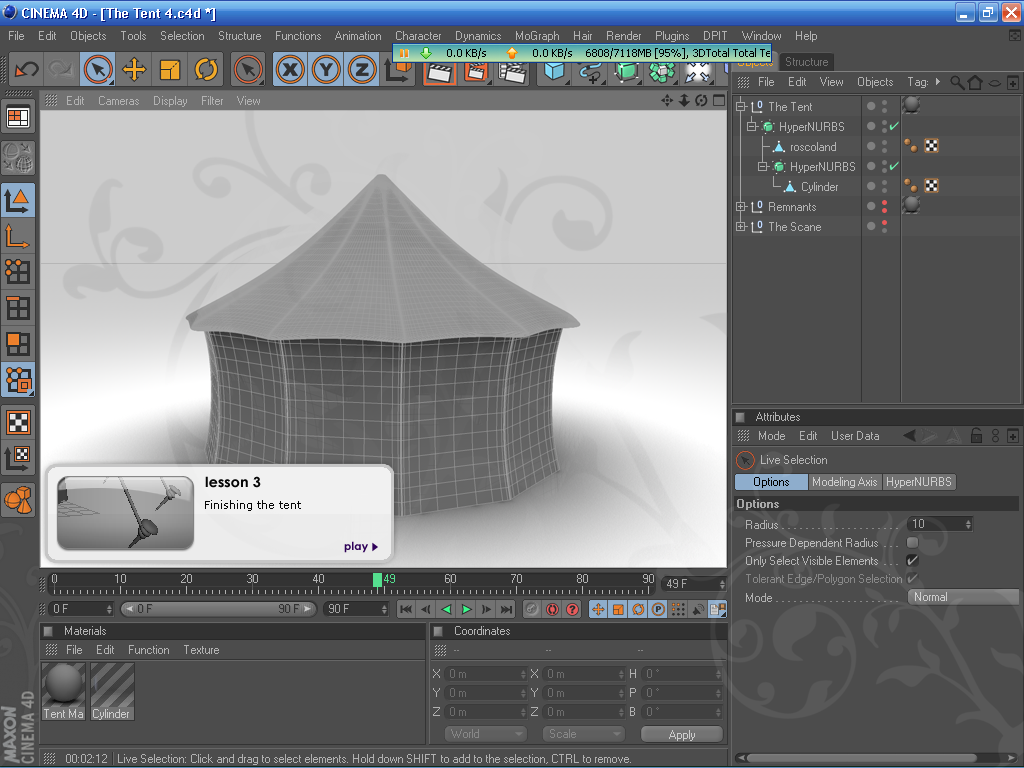Go to end of animation
The width and height of the screenshot is (1024, 768).
(x=507, y=609)
